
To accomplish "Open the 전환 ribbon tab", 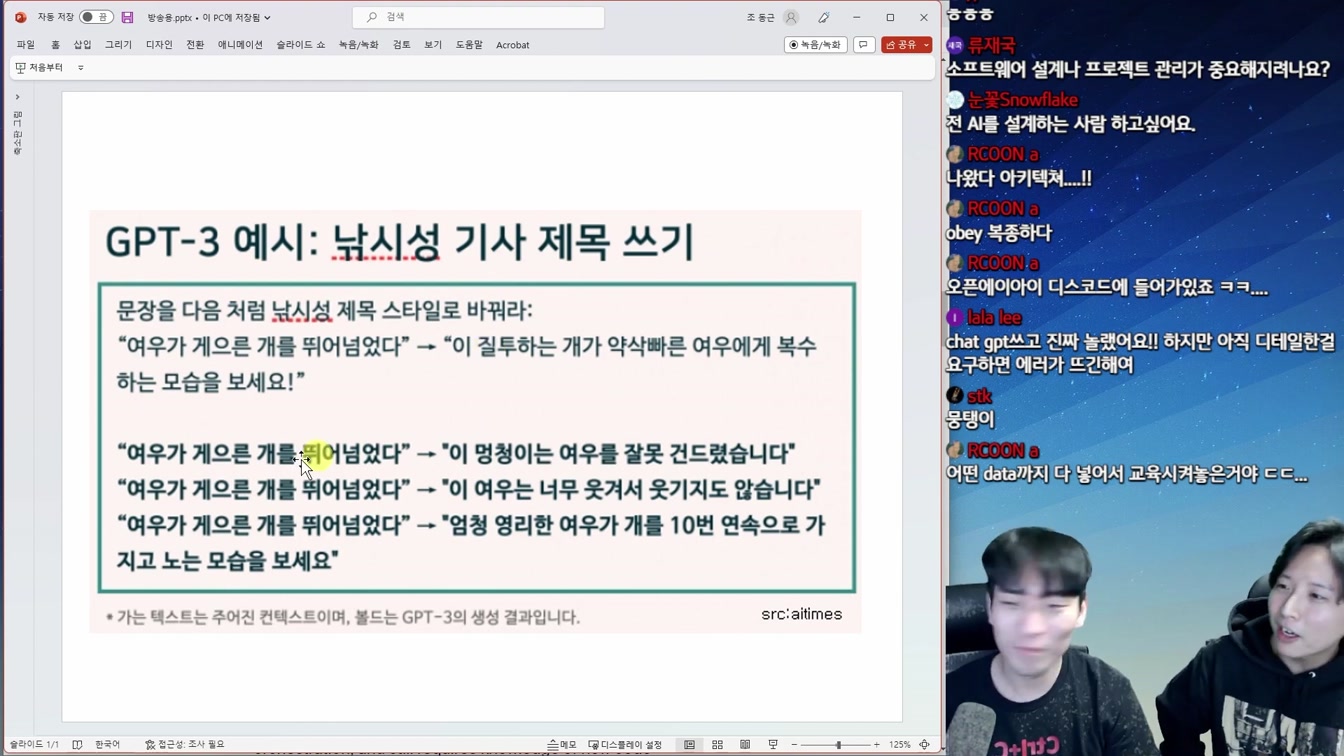I will (195, 45).
